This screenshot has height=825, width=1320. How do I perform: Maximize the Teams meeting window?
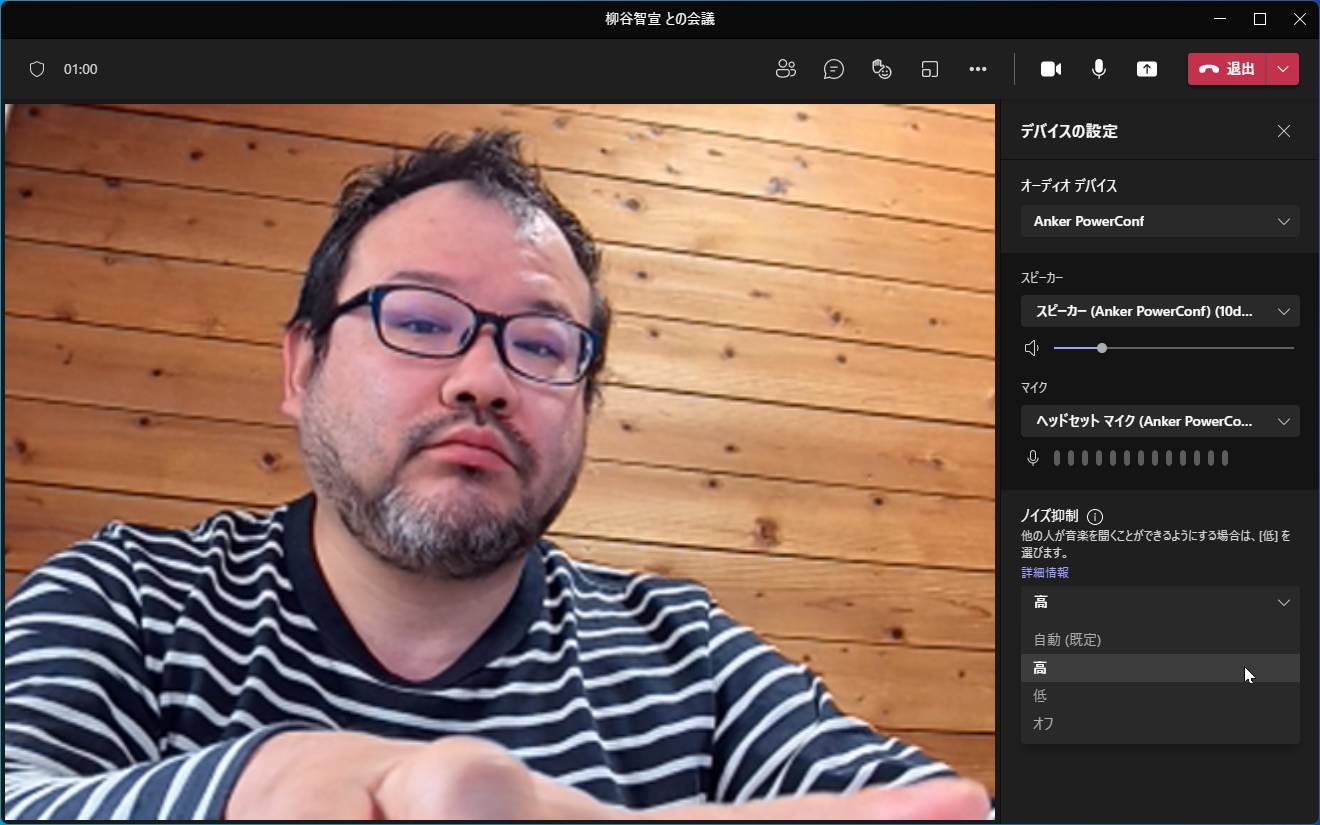(1260, 19)
